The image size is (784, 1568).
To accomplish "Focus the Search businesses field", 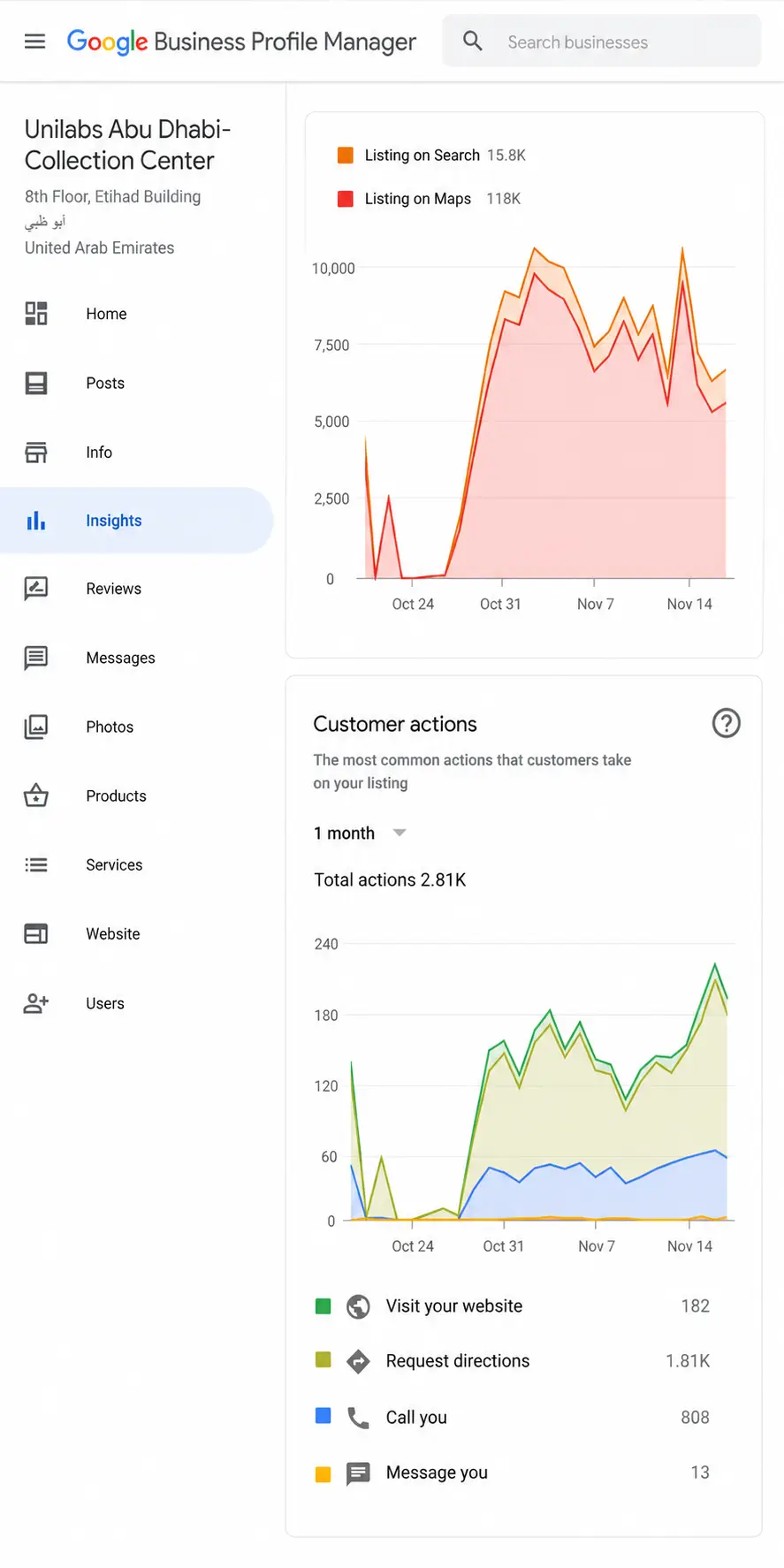I will [x=601, y=42].
